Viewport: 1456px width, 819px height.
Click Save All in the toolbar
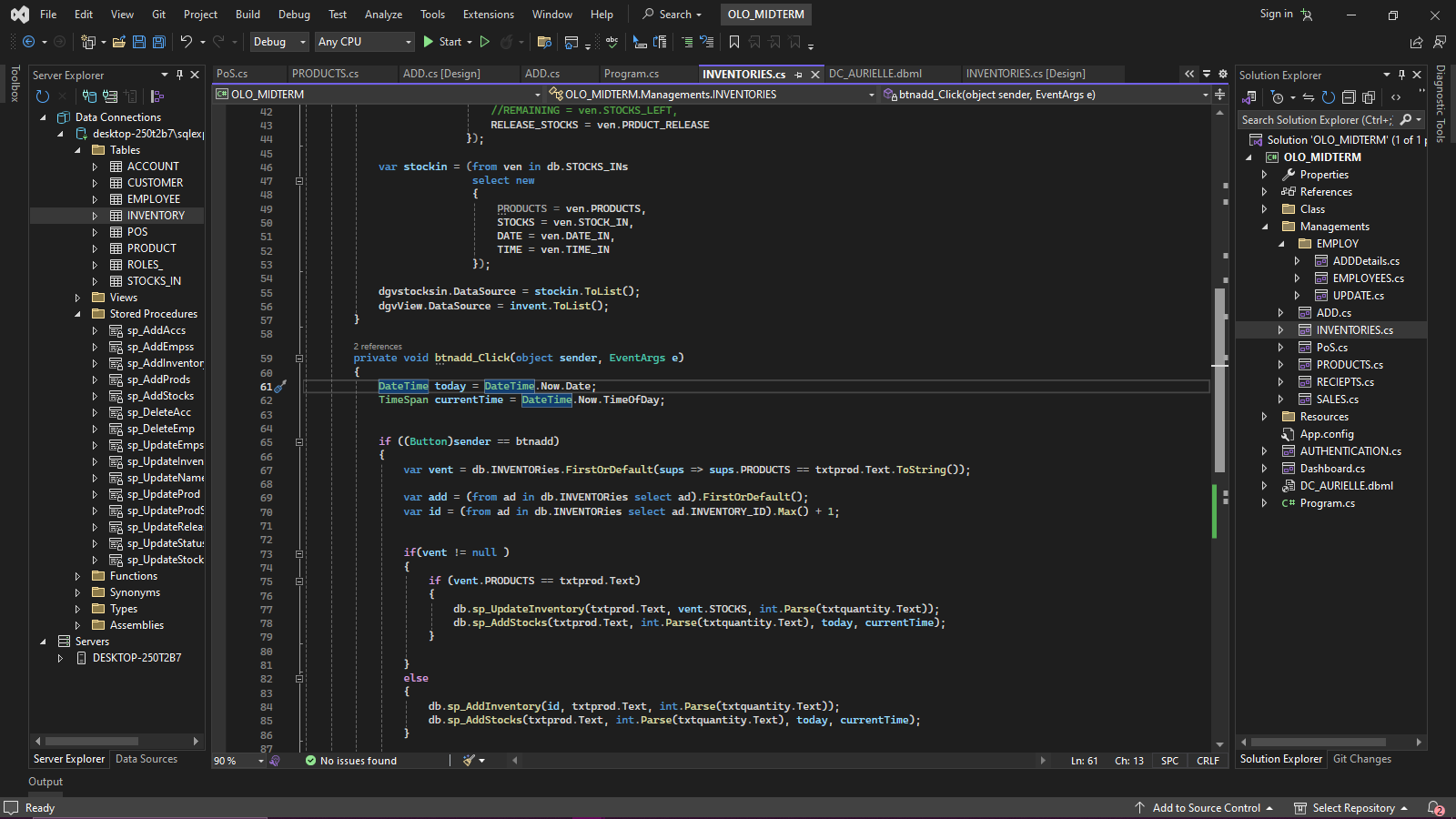pyautogui.click(x=158, y=42)
